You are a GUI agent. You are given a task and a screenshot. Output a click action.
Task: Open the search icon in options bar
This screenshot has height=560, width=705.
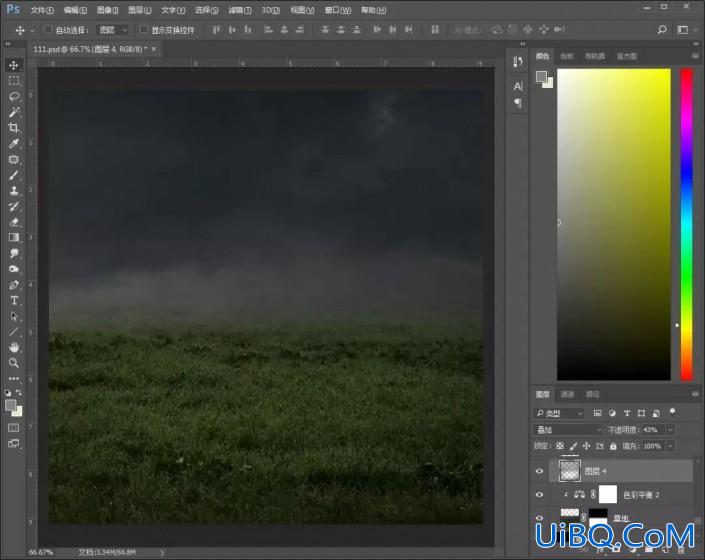[662, 30]
